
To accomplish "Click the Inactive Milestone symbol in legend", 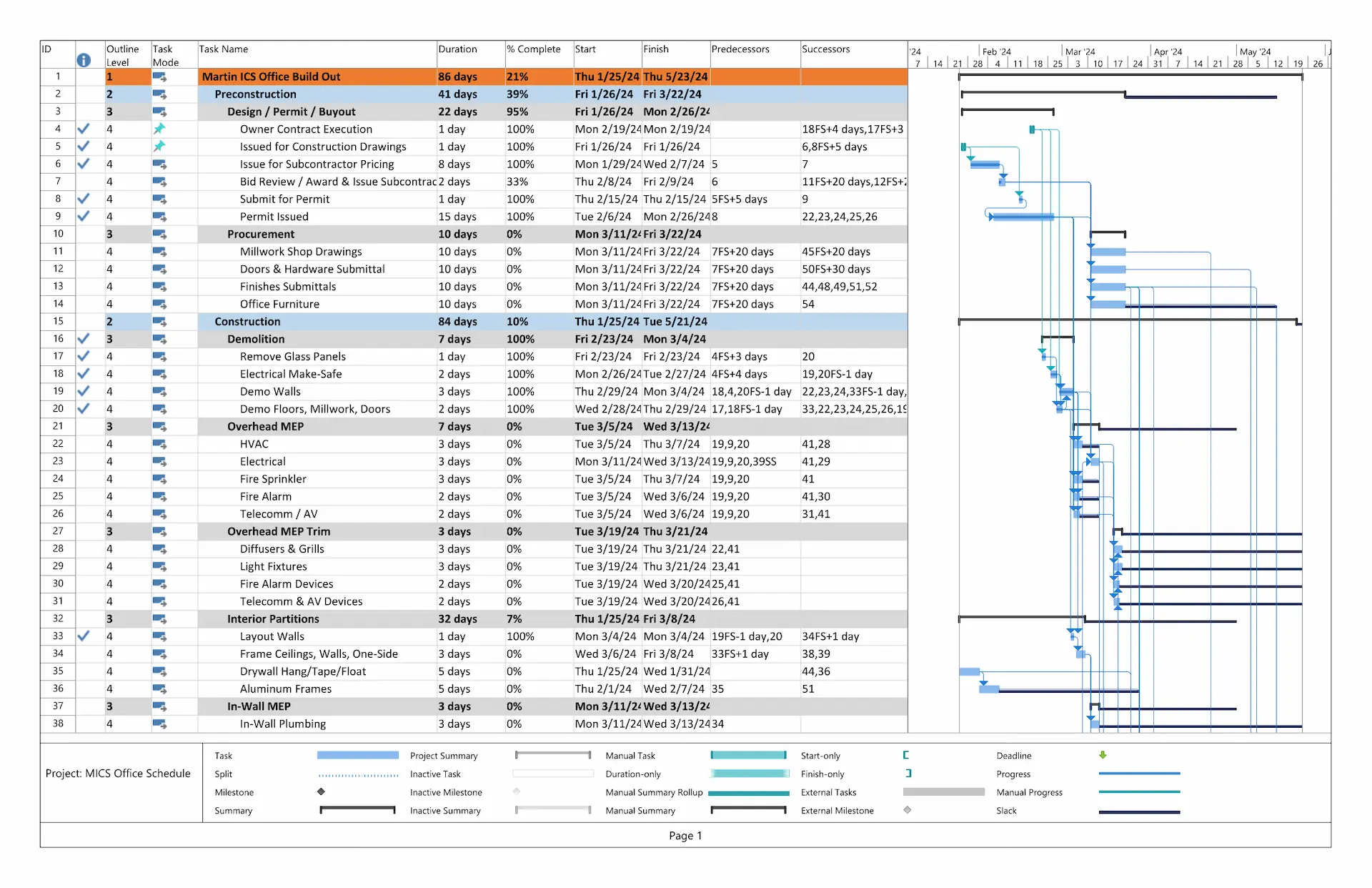I will pos(517,791).
